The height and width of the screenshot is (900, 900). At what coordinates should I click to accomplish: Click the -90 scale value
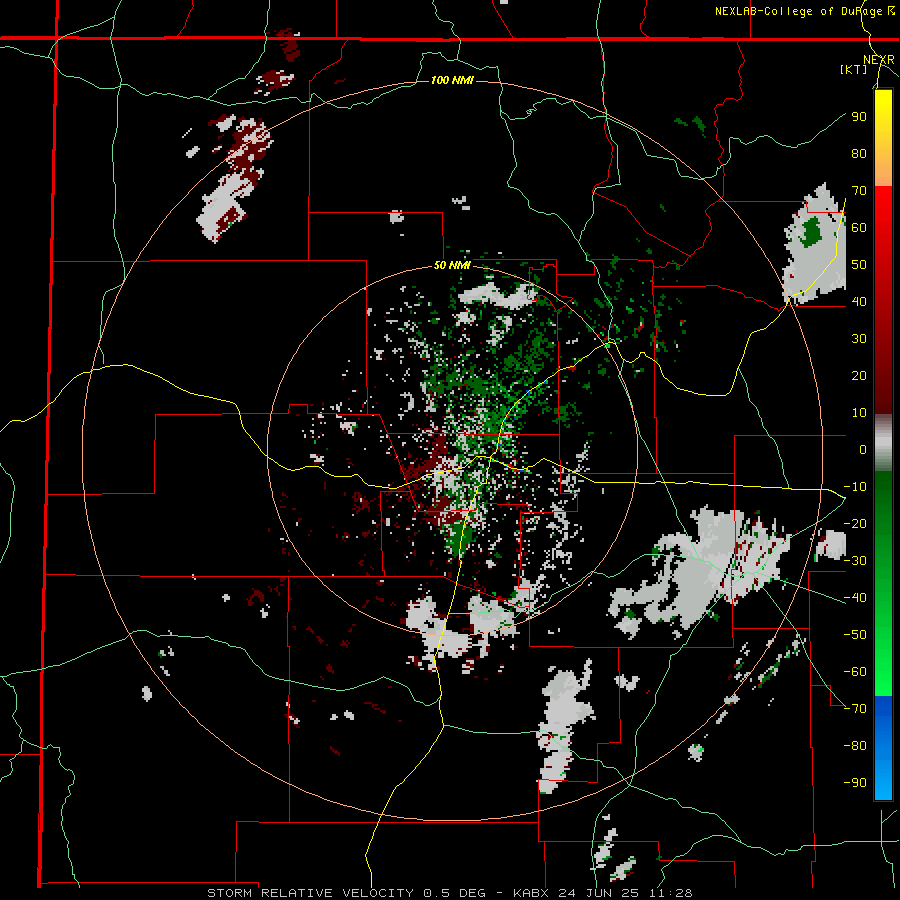click(x=855, y=783)
